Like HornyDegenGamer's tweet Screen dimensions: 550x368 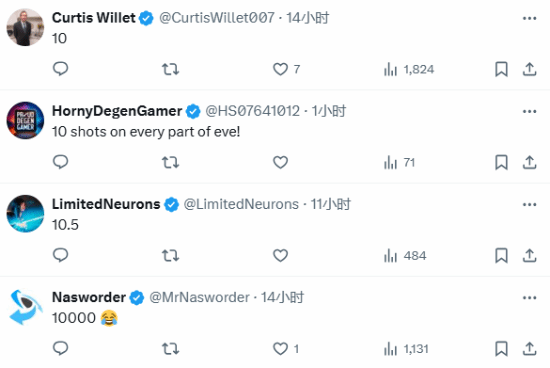(x=280, y=162)
